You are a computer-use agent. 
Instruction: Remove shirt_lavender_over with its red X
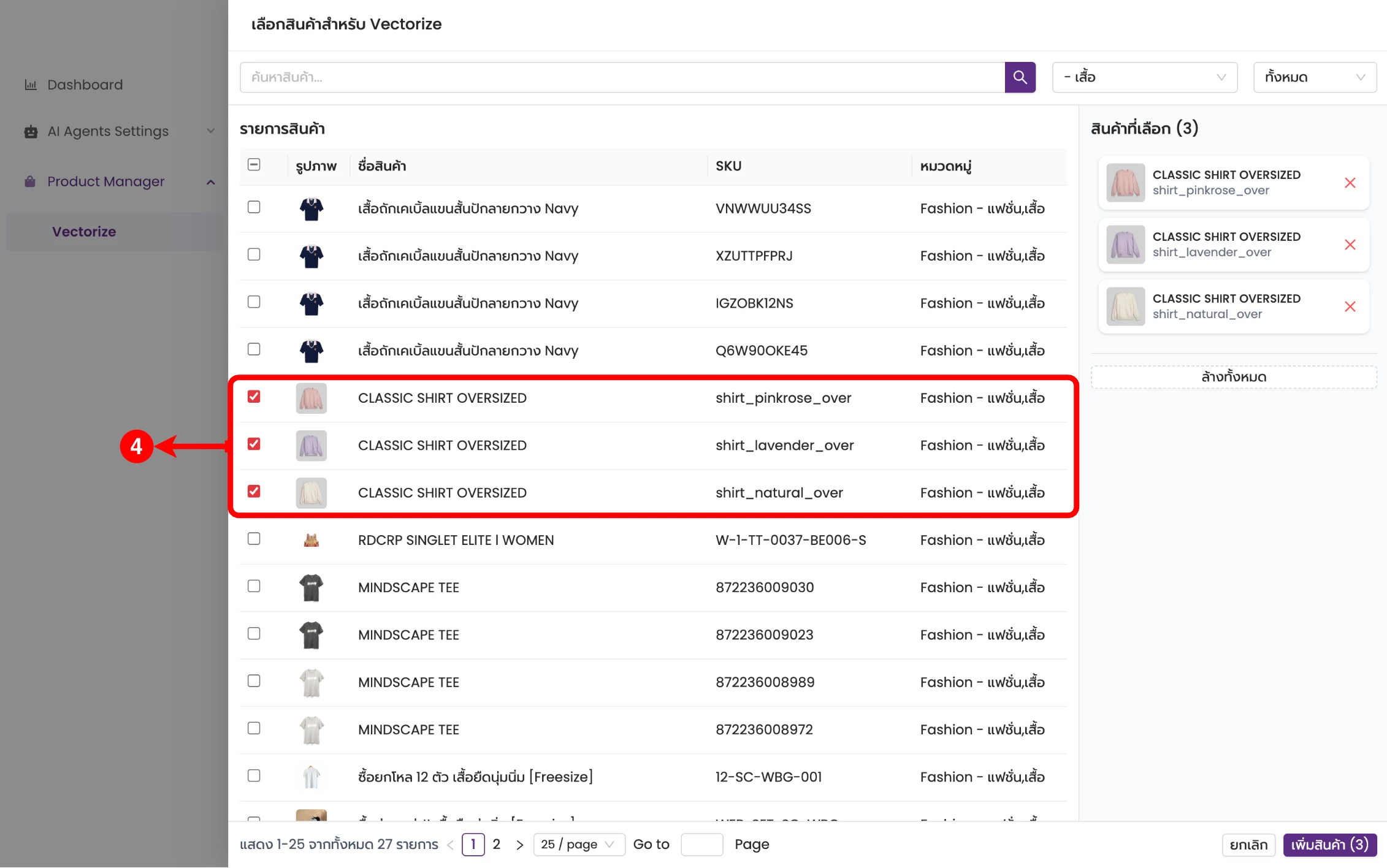pyautogui.click(x=1350, y=245)
